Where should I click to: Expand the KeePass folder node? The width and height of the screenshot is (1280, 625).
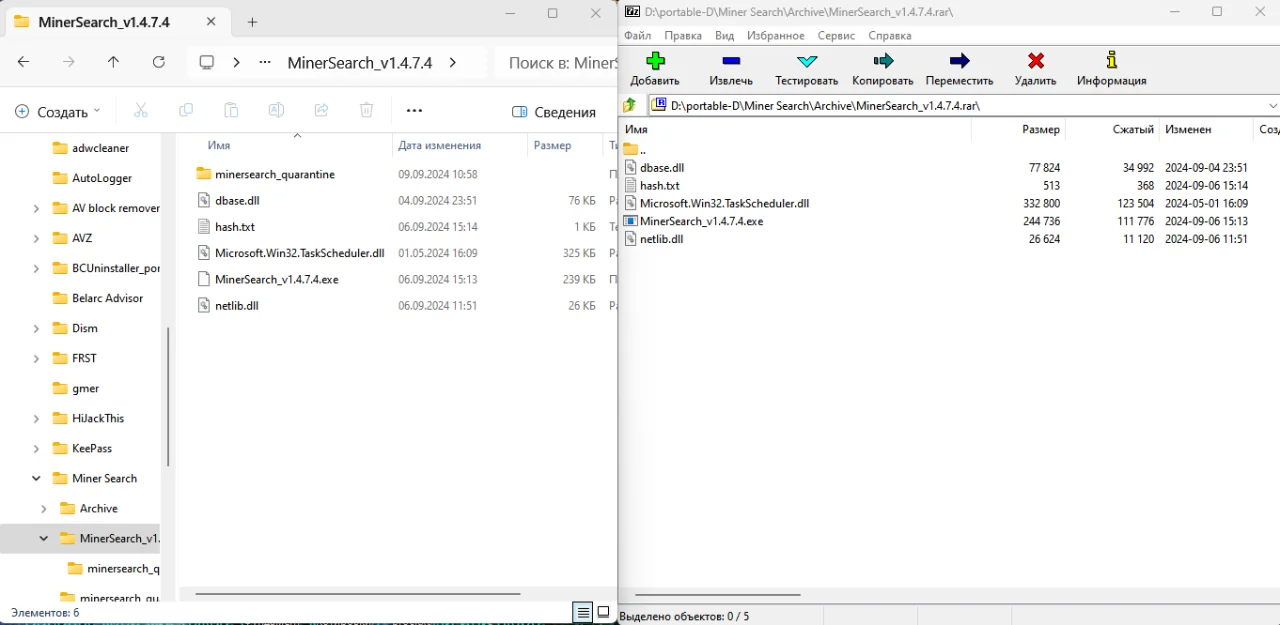[36, 448]
